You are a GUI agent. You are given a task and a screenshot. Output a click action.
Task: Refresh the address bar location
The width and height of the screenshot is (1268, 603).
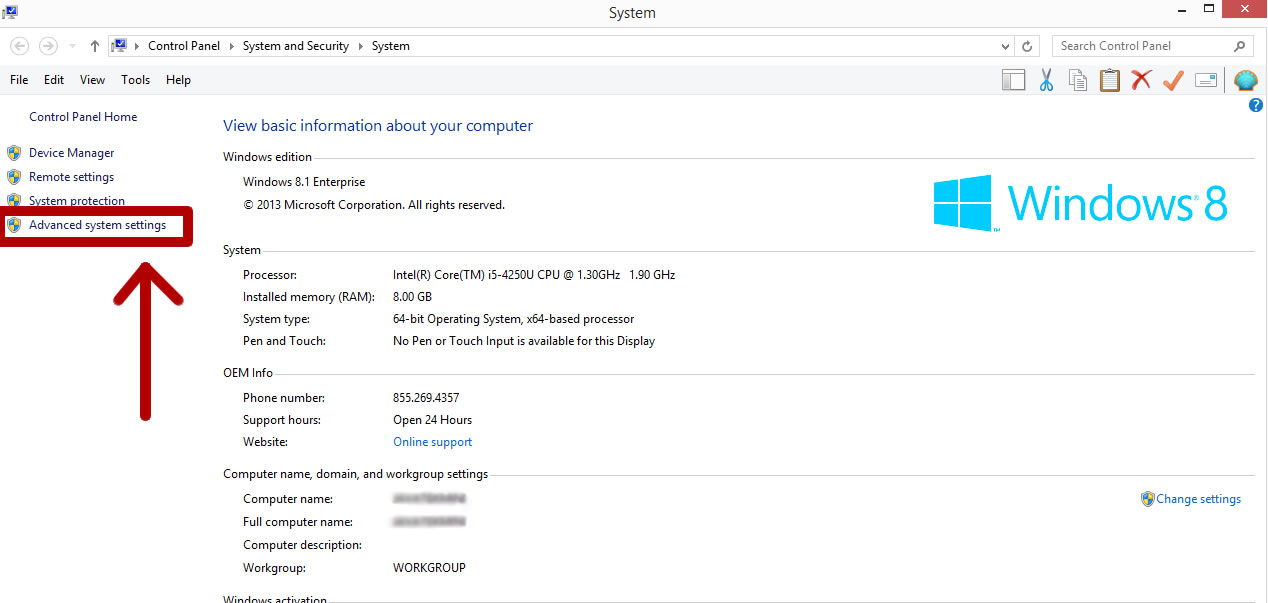(x=1027, y=46)
